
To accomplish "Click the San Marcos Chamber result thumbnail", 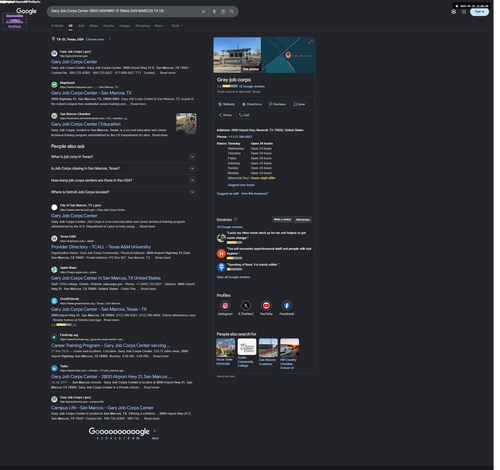I will point(186,123).
